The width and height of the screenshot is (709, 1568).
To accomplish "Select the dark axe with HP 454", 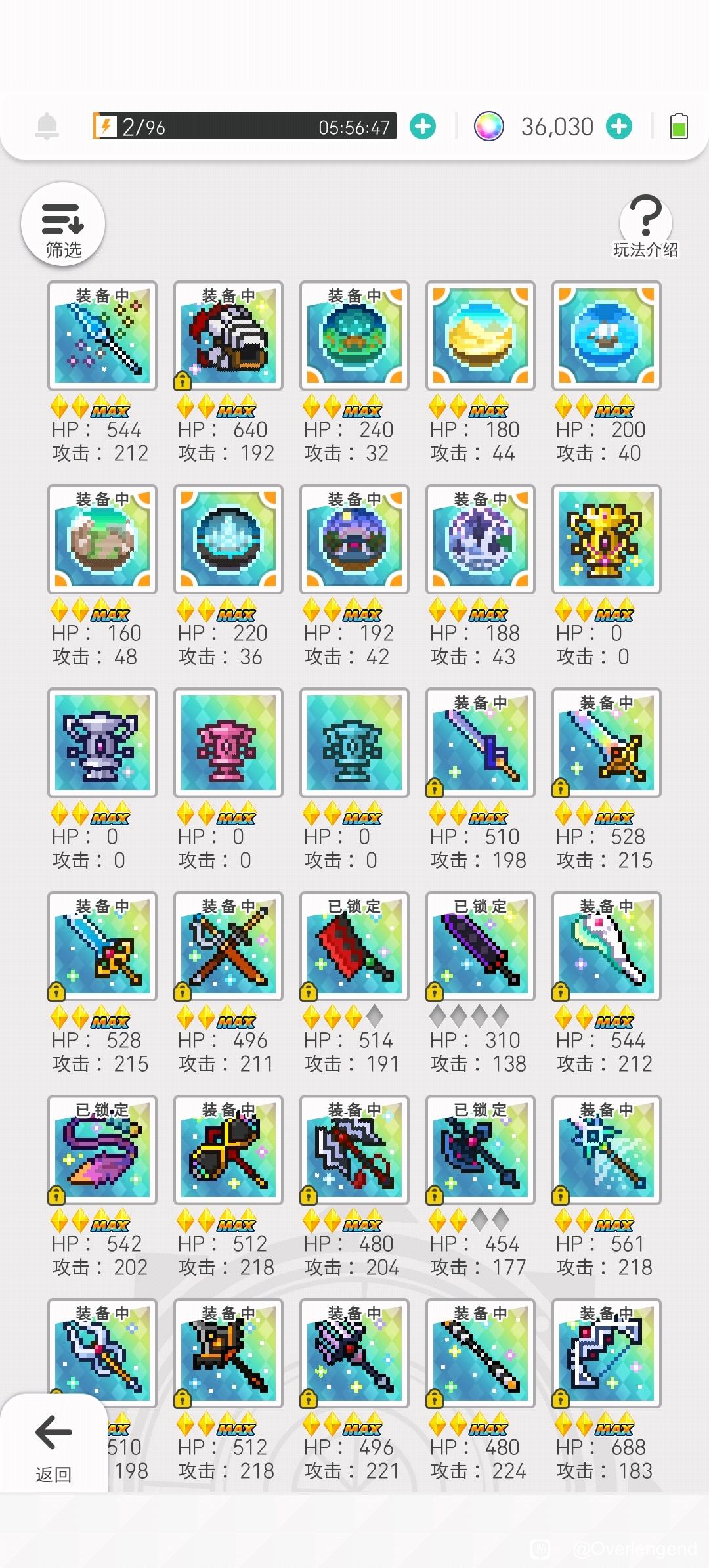I will [x=481, y=1150].
